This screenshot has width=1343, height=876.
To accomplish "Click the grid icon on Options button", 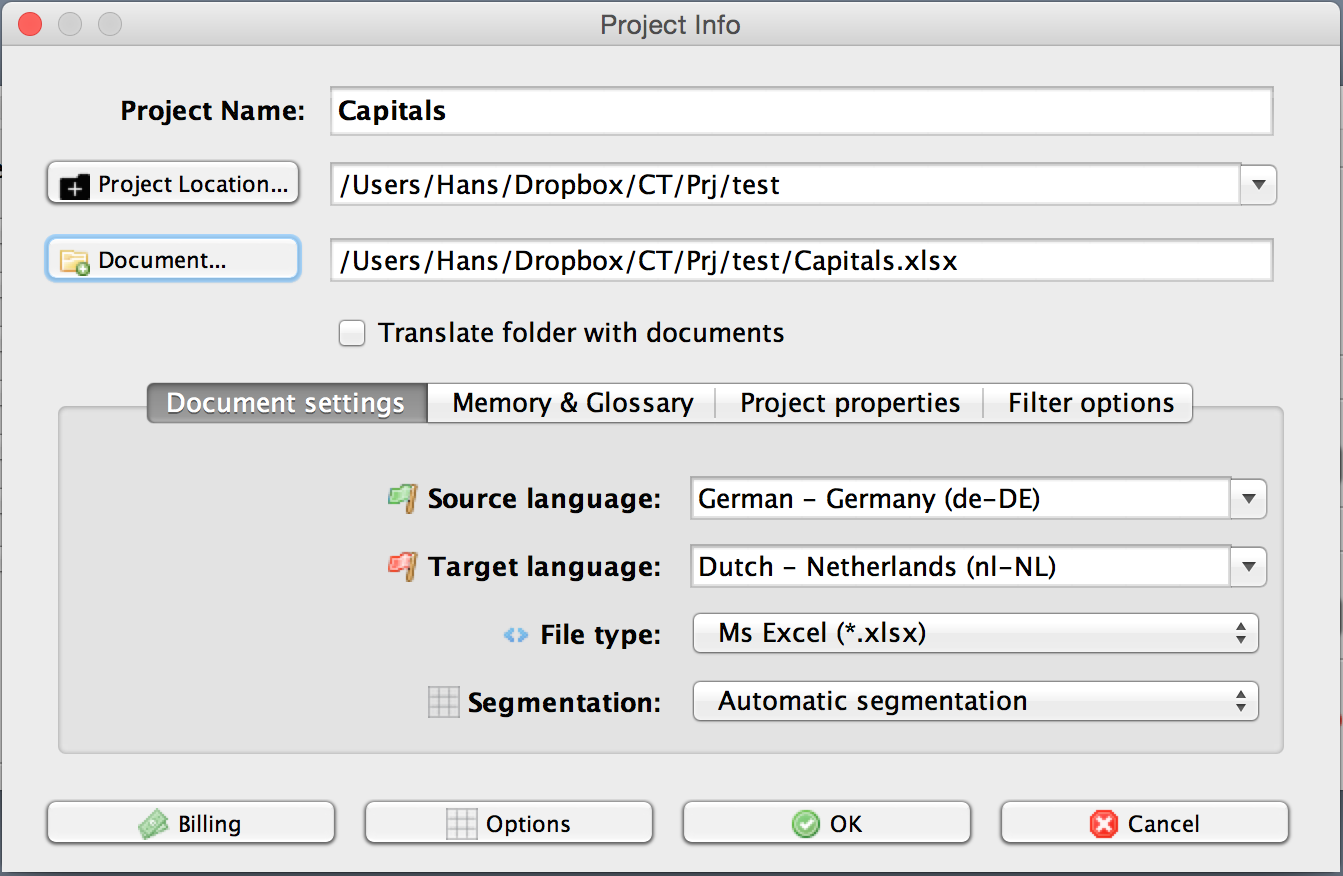I will click(x=461, y=824).
